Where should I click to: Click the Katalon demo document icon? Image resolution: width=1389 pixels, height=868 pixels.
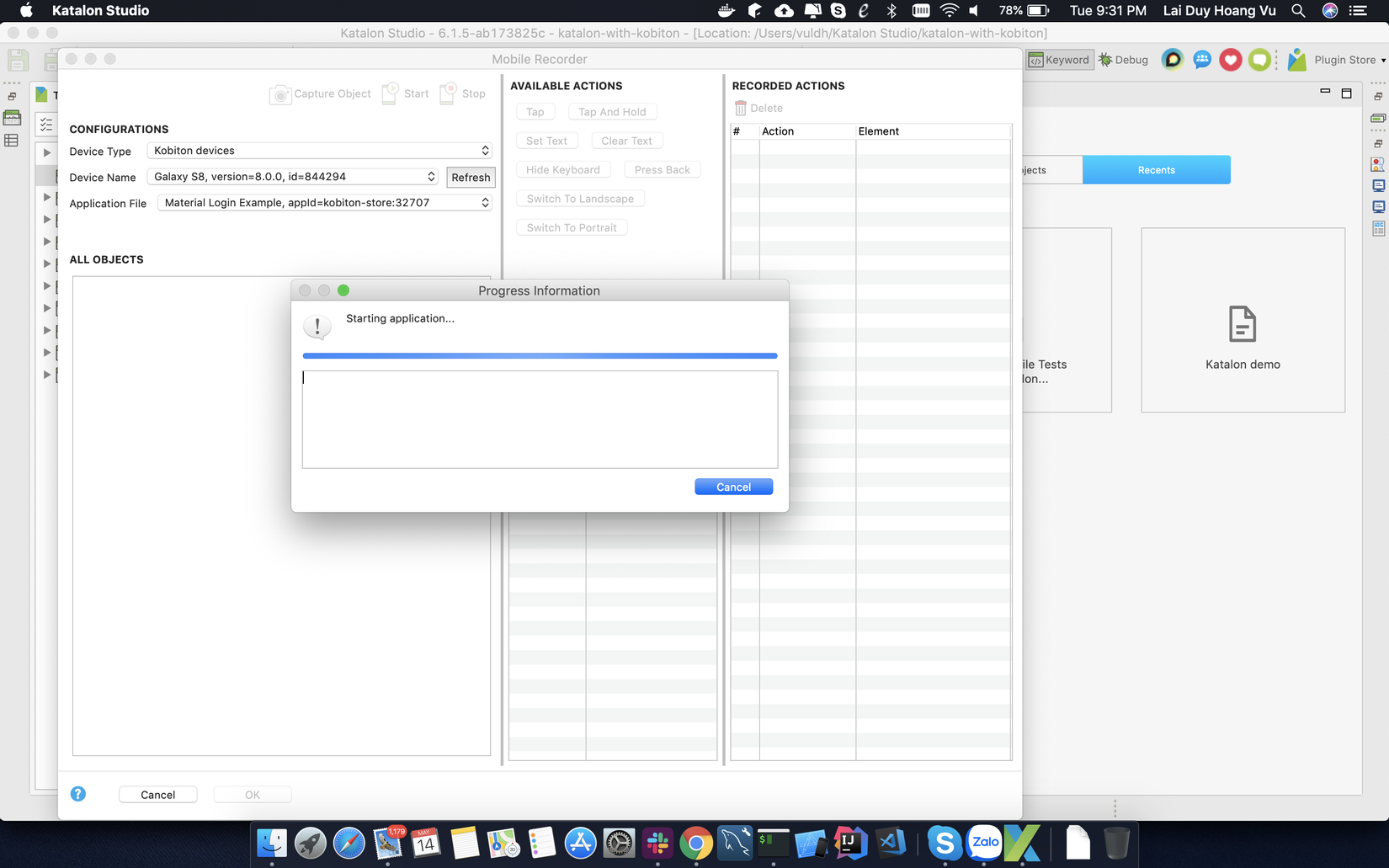pyautogui.click(x=1243, y=324)
